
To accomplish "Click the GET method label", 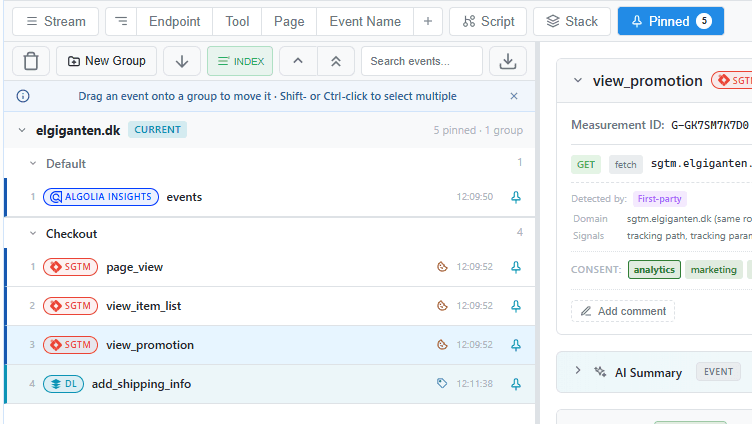I will coord(586,165).
